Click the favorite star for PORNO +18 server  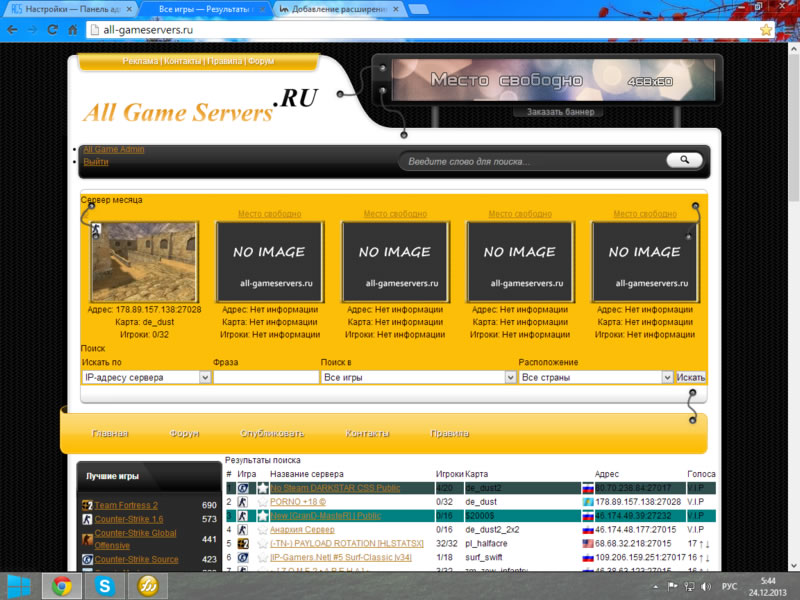tap(263, 502)
